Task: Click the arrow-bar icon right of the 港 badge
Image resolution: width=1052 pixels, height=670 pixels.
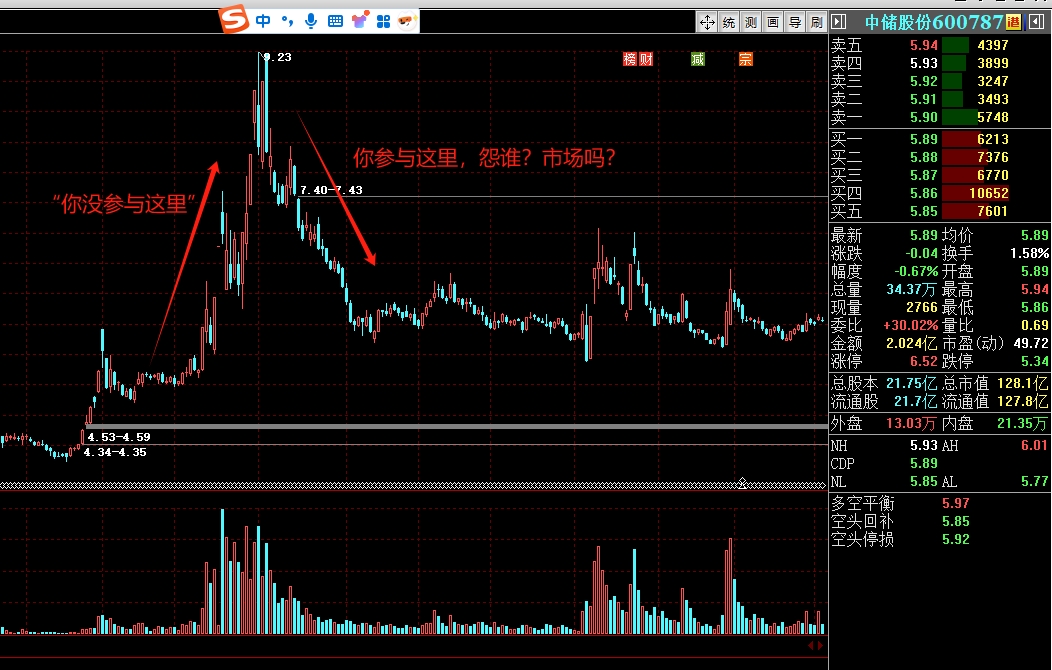Action: 1037,22
